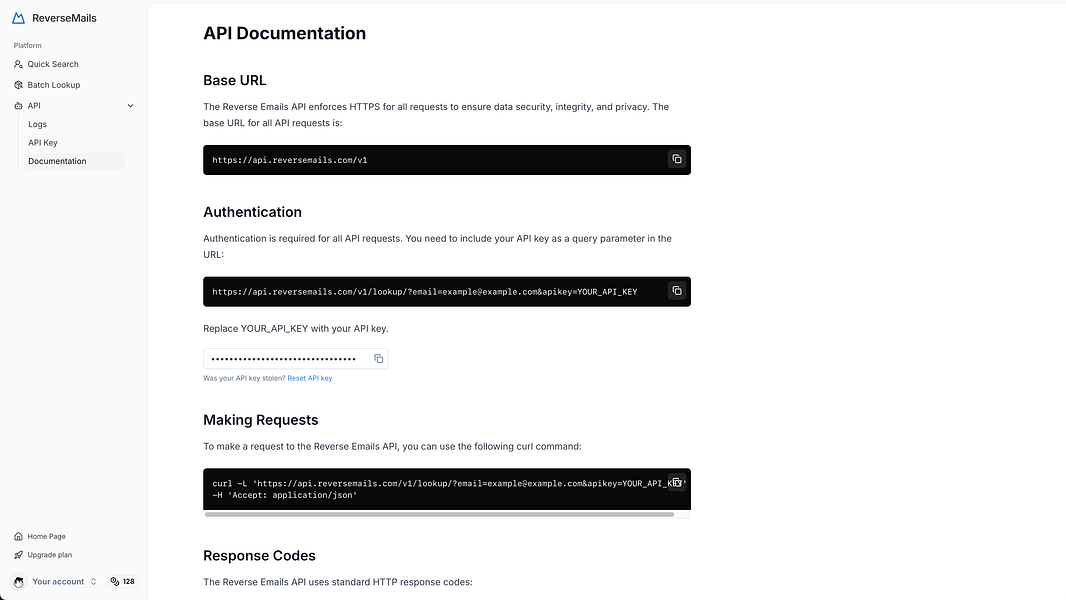Copy the base URL code block
Screen dimensions: 1066x600
tap(676, 159)
